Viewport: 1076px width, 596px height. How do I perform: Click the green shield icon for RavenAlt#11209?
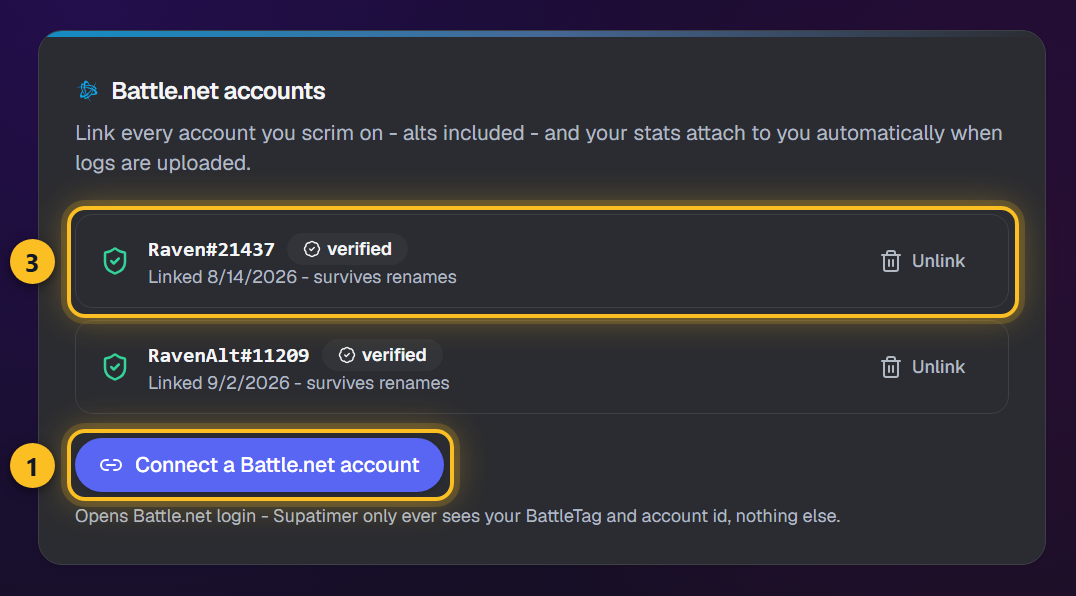click(x=115, y=367)
